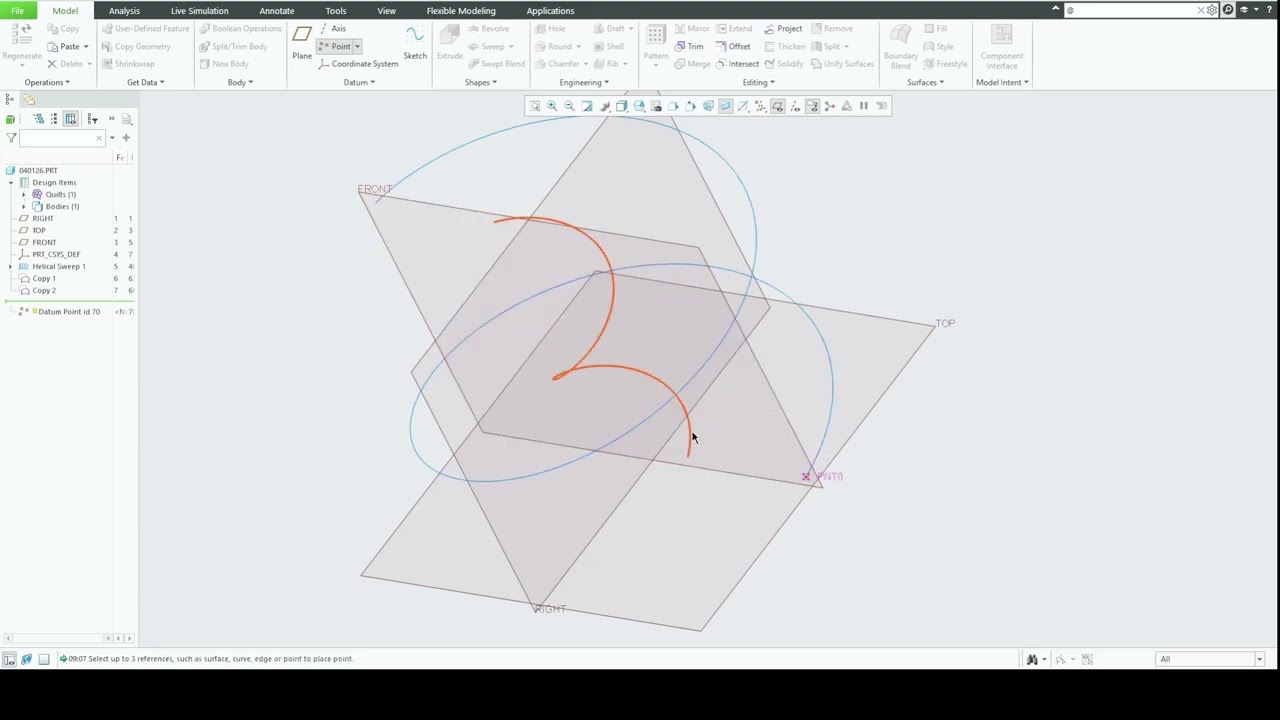Expand the Quilts (1) tree node

[x=24, y=195]
